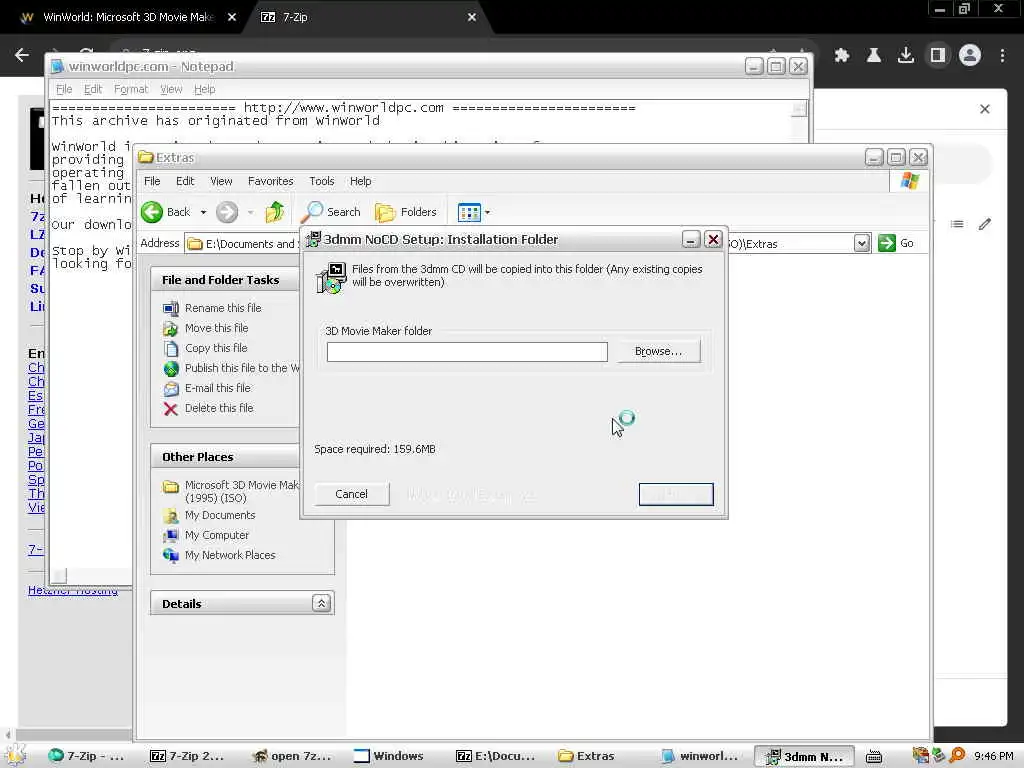This screenshot has height=768, width=1024.
Task: Click My Network Places icon
Action: [170, 555]
